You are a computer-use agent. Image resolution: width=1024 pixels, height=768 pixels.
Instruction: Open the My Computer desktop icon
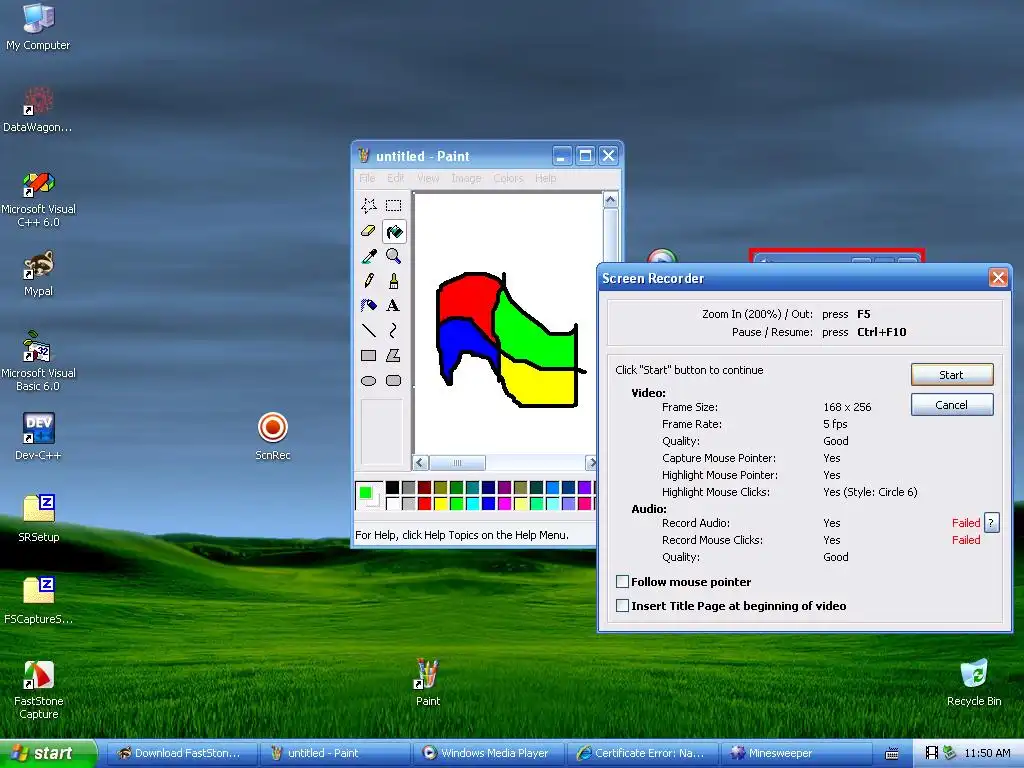click(38, 27)
